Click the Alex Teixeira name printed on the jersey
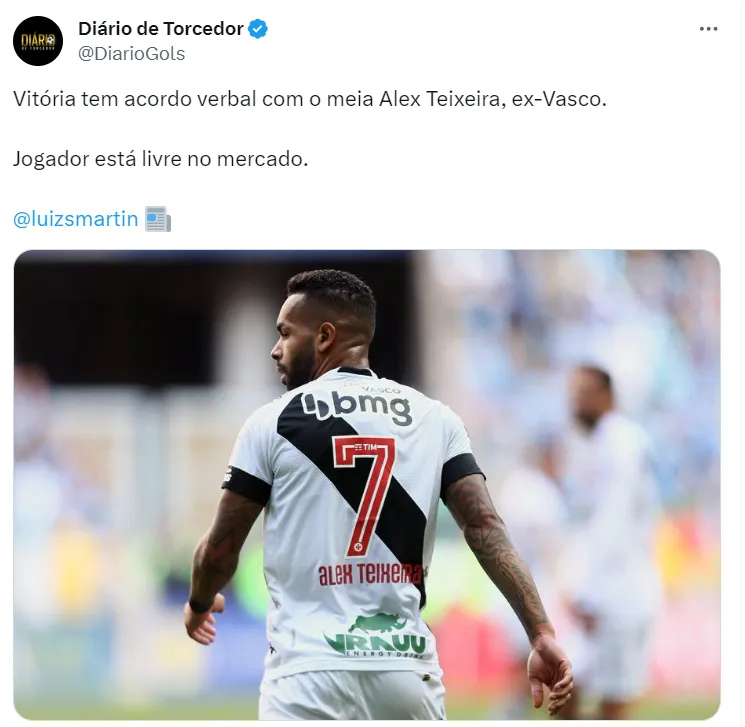Screen dimensions: 745x727 [x=370, y=574]
